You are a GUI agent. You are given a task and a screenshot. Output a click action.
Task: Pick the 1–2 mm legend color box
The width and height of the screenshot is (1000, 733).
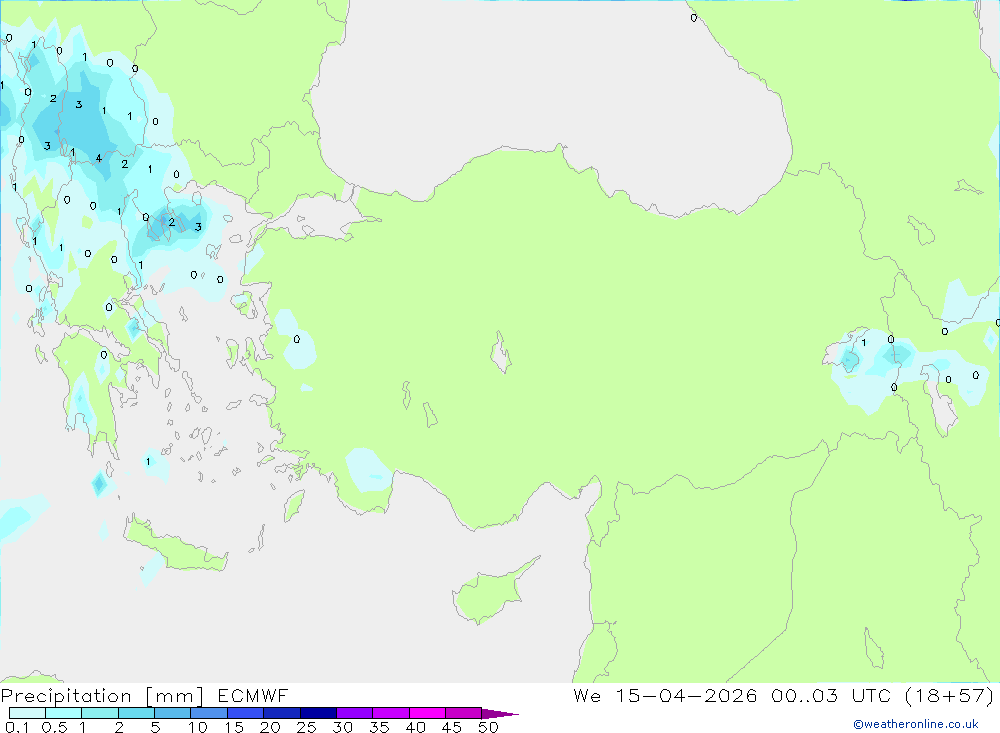tap(99, 713)
